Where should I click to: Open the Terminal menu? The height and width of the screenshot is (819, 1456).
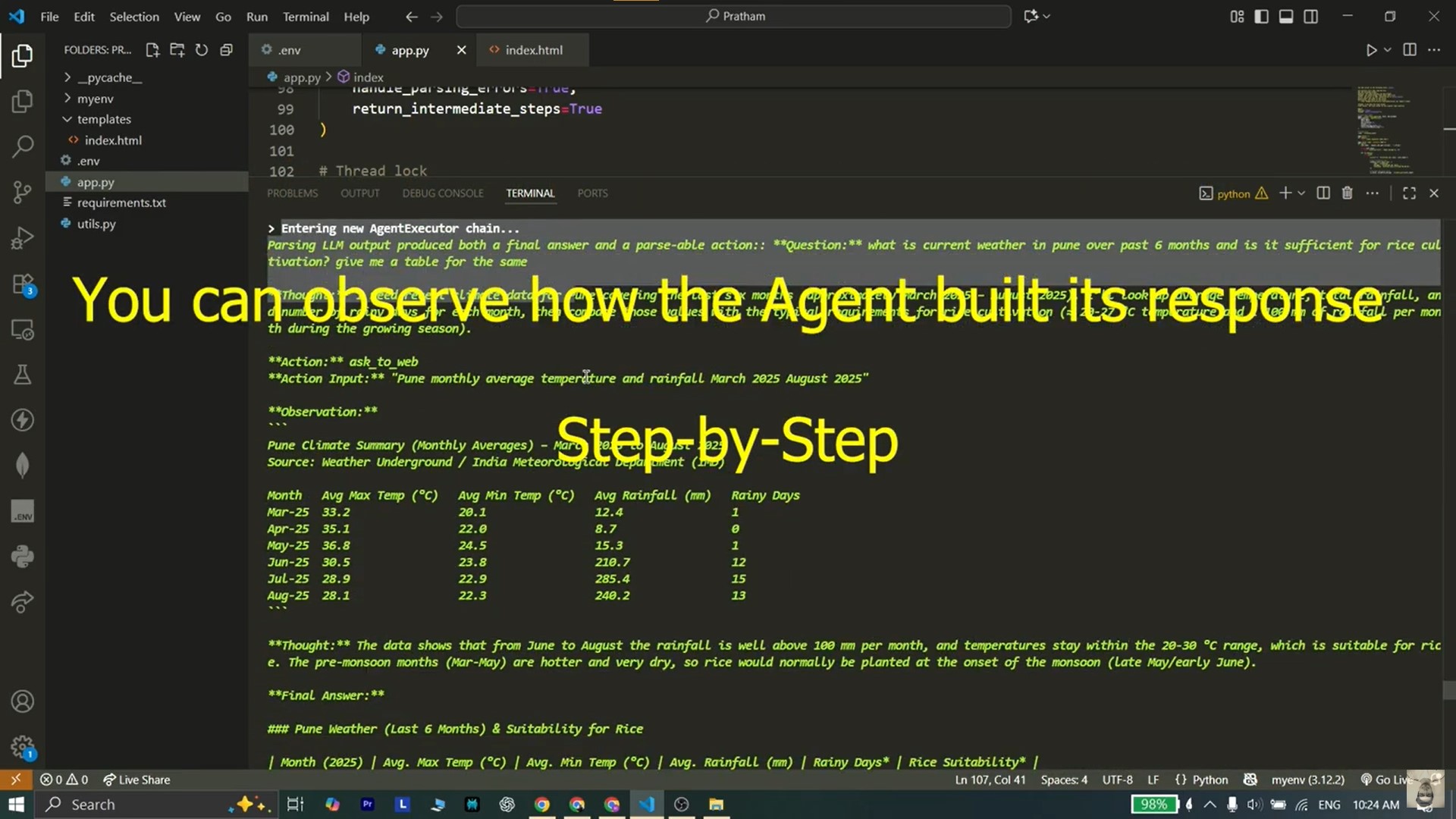click(306, 17)
